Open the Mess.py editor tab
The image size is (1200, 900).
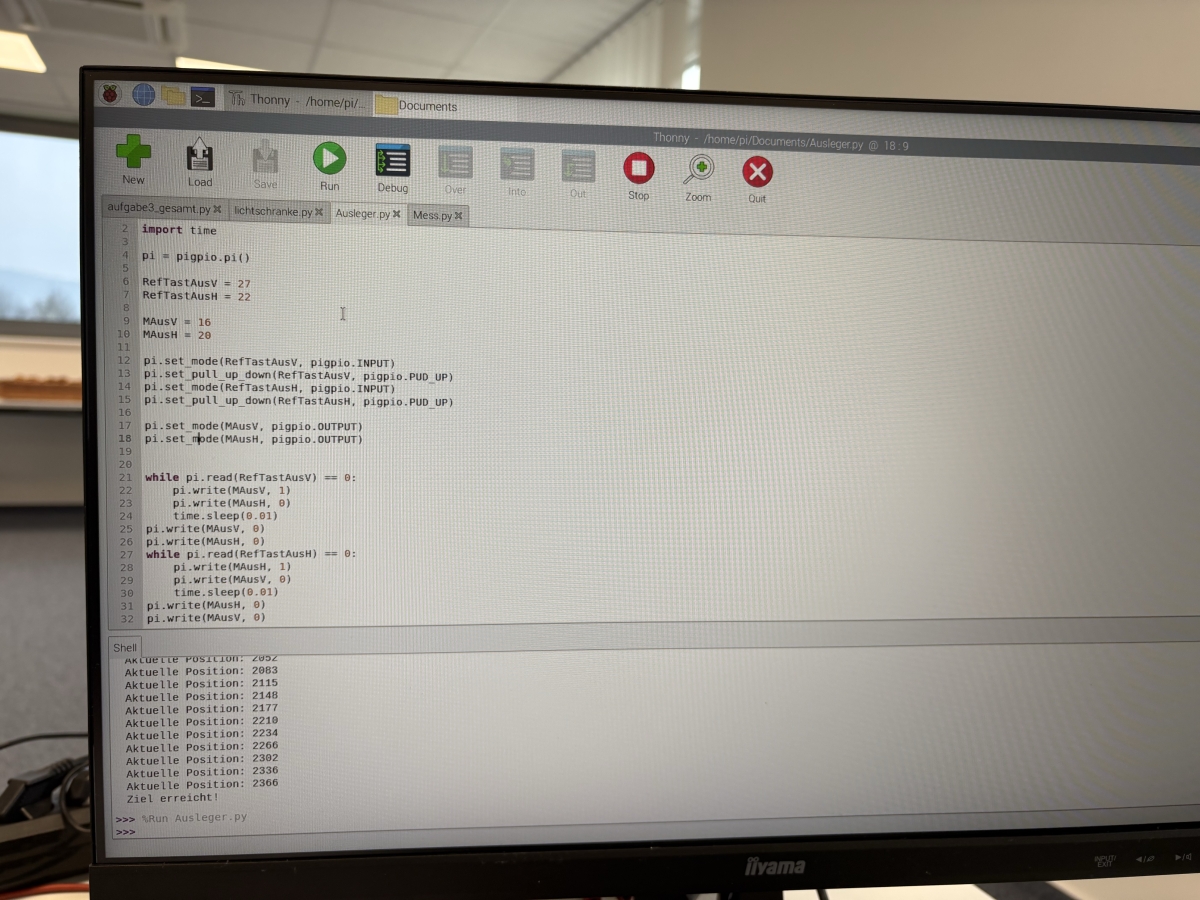pos(432,215)
